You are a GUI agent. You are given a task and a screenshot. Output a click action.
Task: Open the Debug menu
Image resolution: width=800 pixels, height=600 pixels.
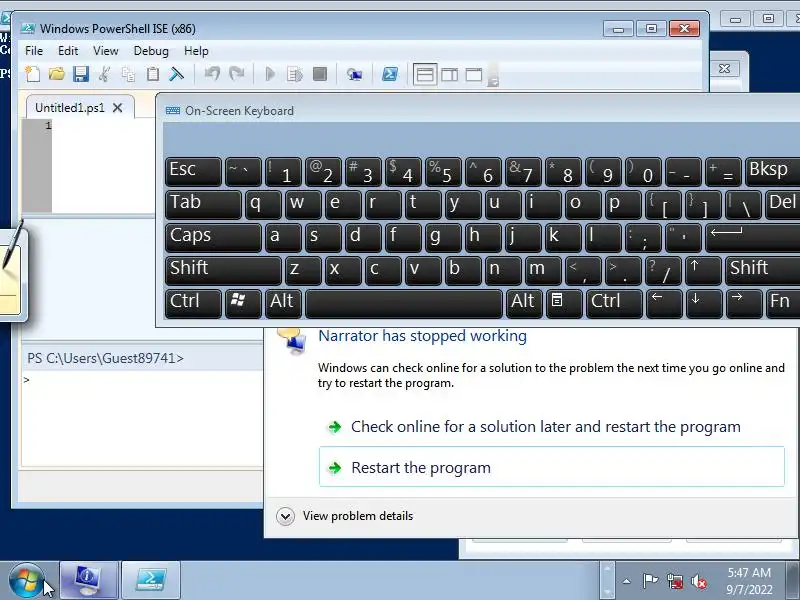[x=151, y=51]
